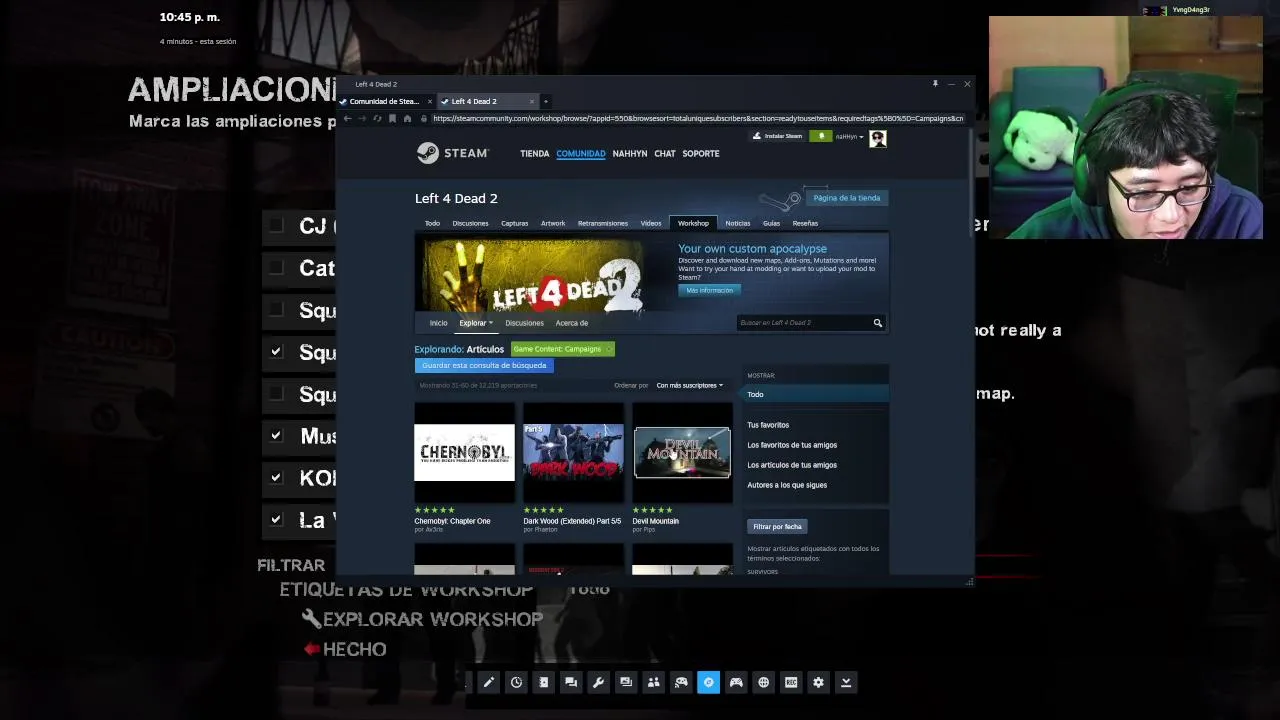Image resolution: width=1280 pixels, height=720 pixels.
Task: Click the browser back arrow
Action: pos(347,118)
